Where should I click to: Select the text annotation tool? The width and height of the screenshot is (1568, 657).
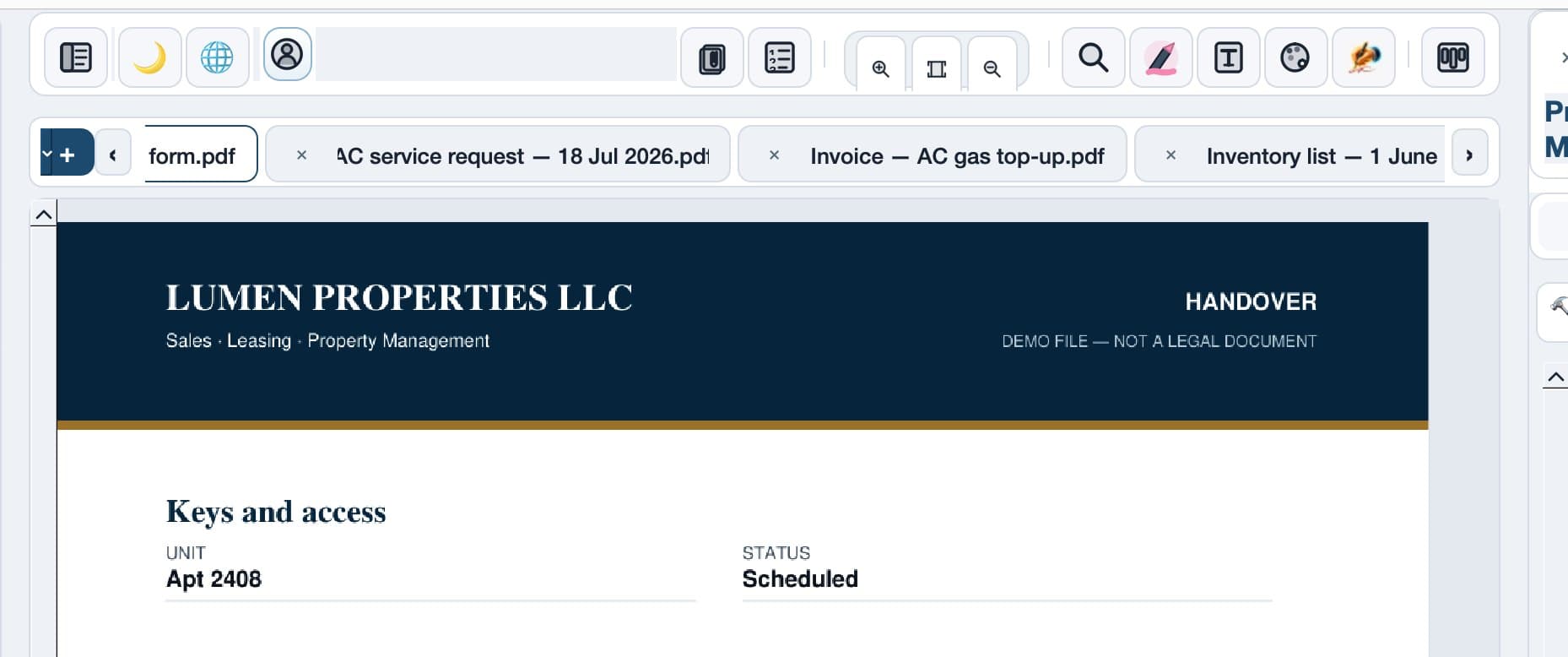(x=1229, y=57)
